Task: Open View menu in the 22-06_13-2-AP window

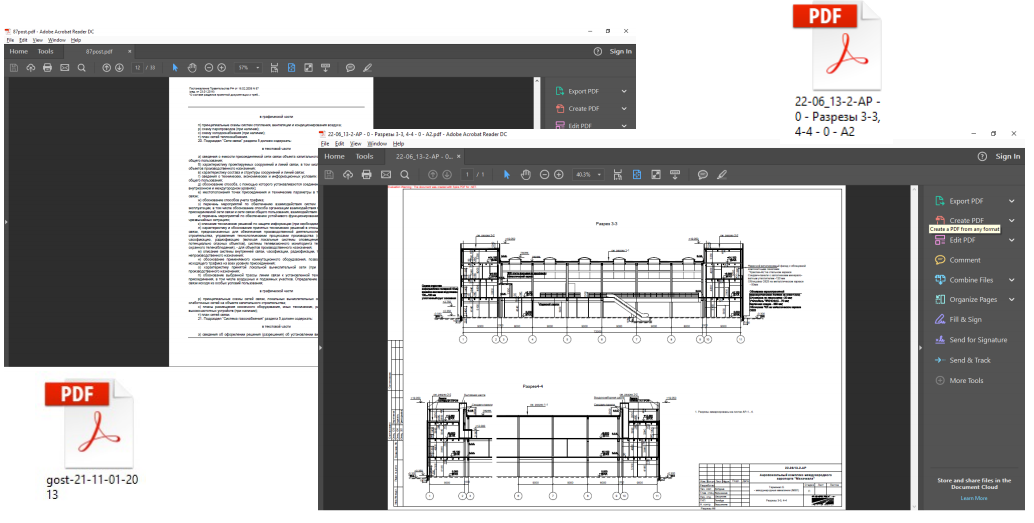Action: pyautogui.click(x=355, y=144)
